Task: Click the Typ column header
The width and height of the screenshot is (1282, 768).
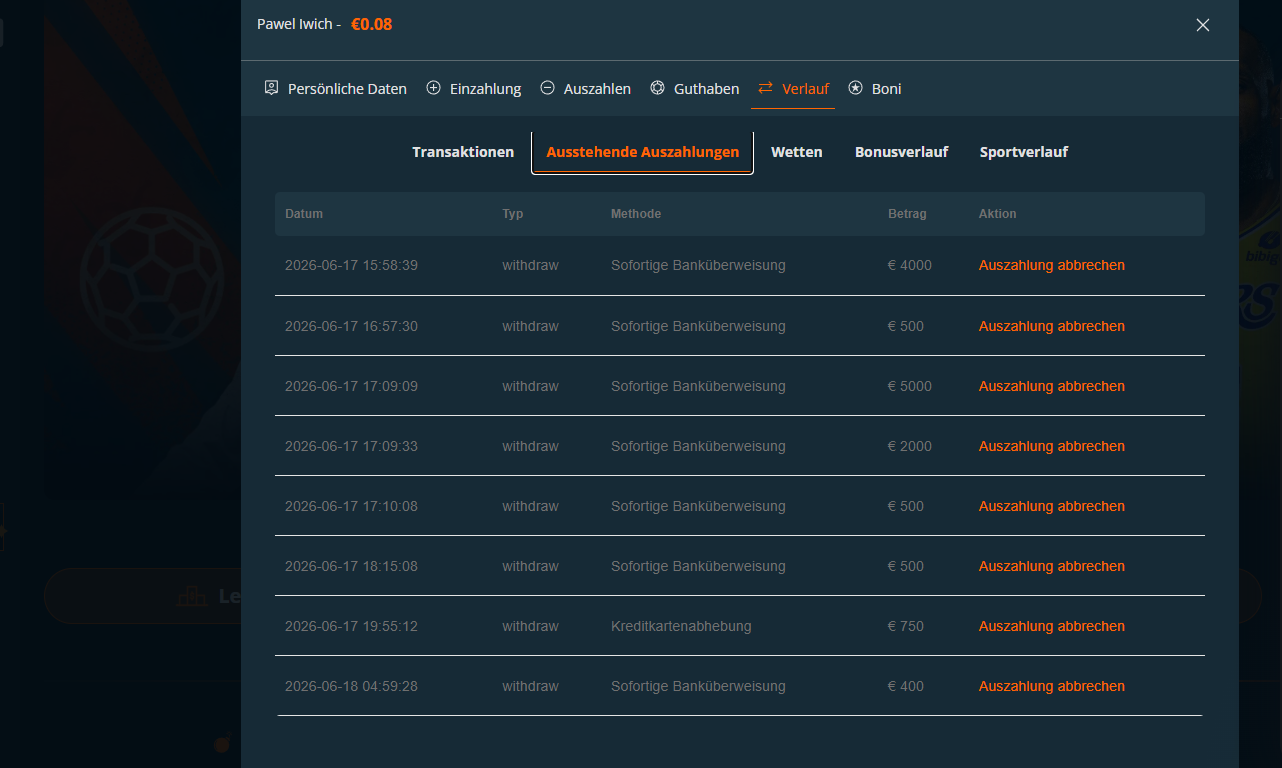Action: coord(513,214)
